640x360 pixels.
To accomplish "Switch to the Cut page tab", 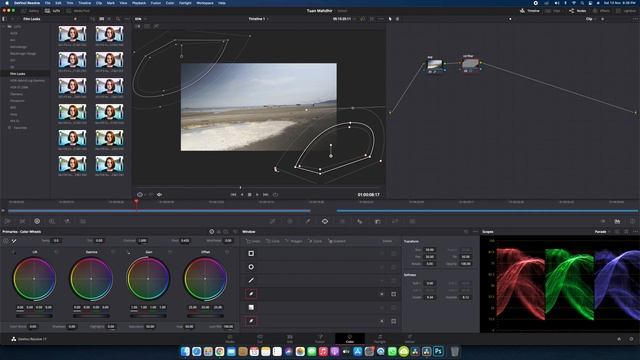I will 260,339.
